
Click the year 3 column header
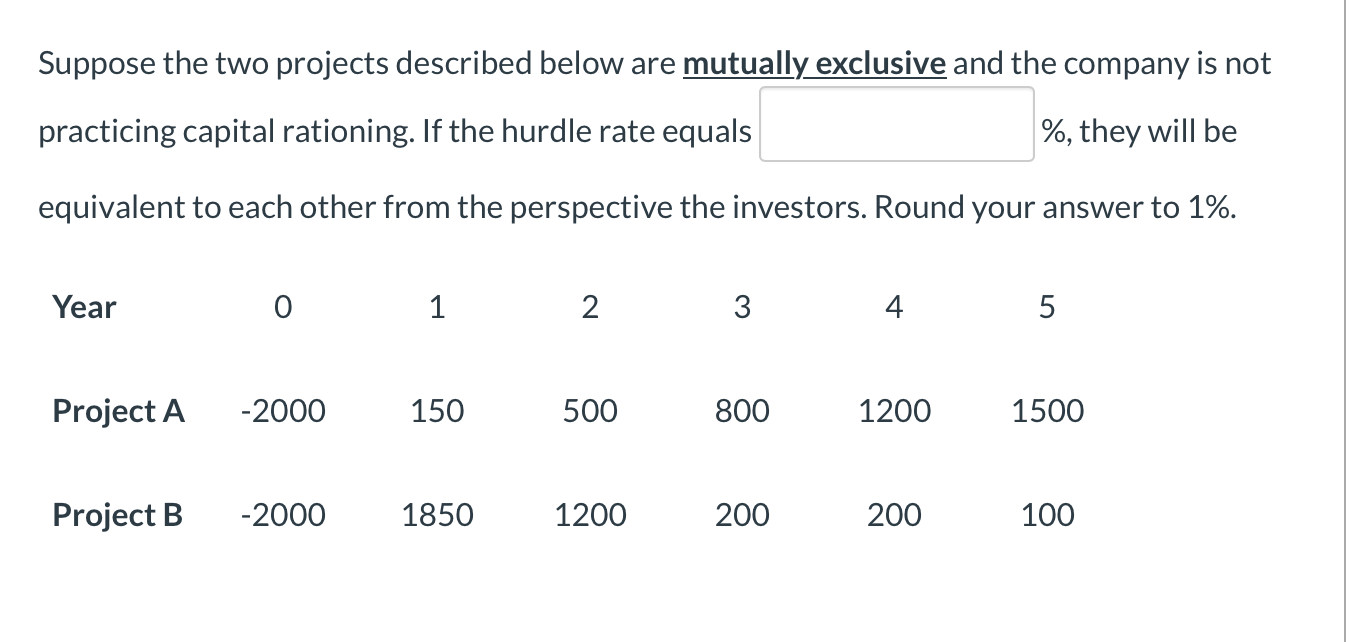[742, 308]
